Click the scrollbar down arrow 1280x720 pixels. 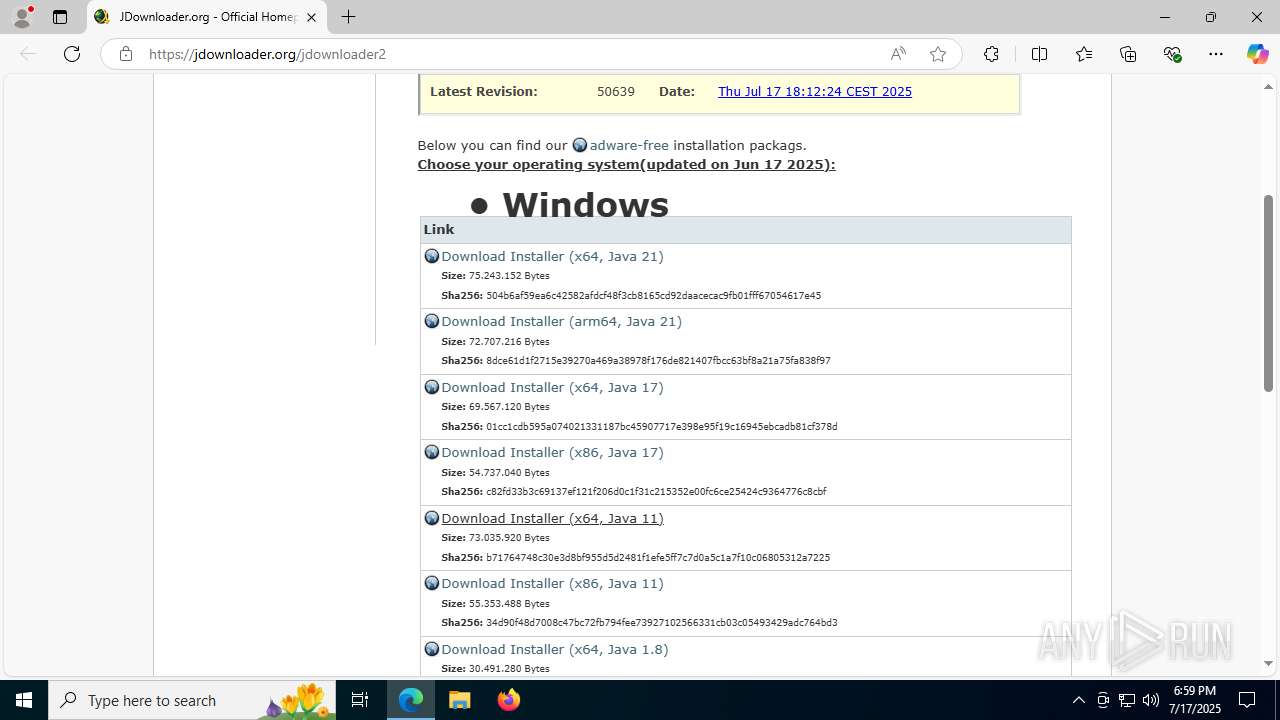[x=1268, y=664]
